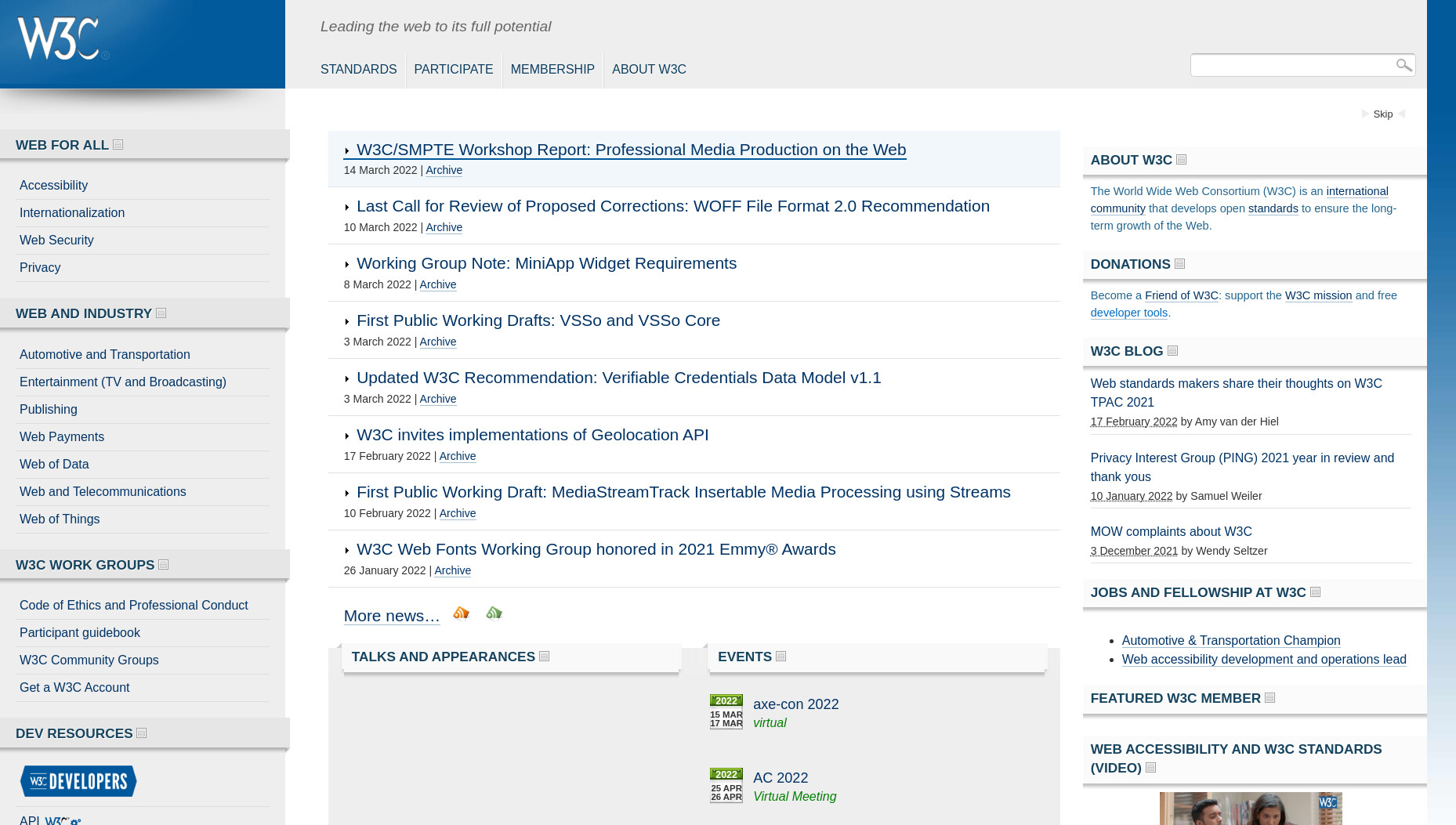Viewport: 1456px width, 825px height.
Task: Click the AC 2022 calendar date icon
Action: point(726,785)
